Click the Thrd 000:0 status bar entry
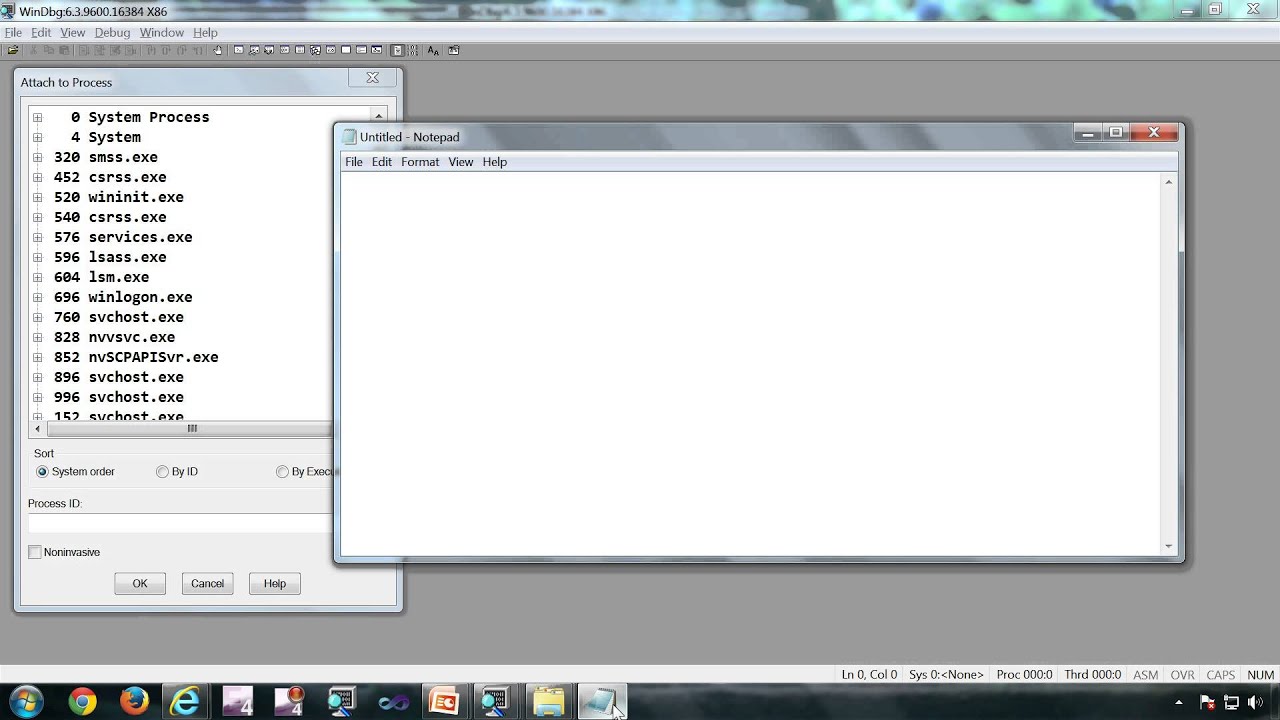Screen dimensions: 1280x720 [x=1092, y=675]
